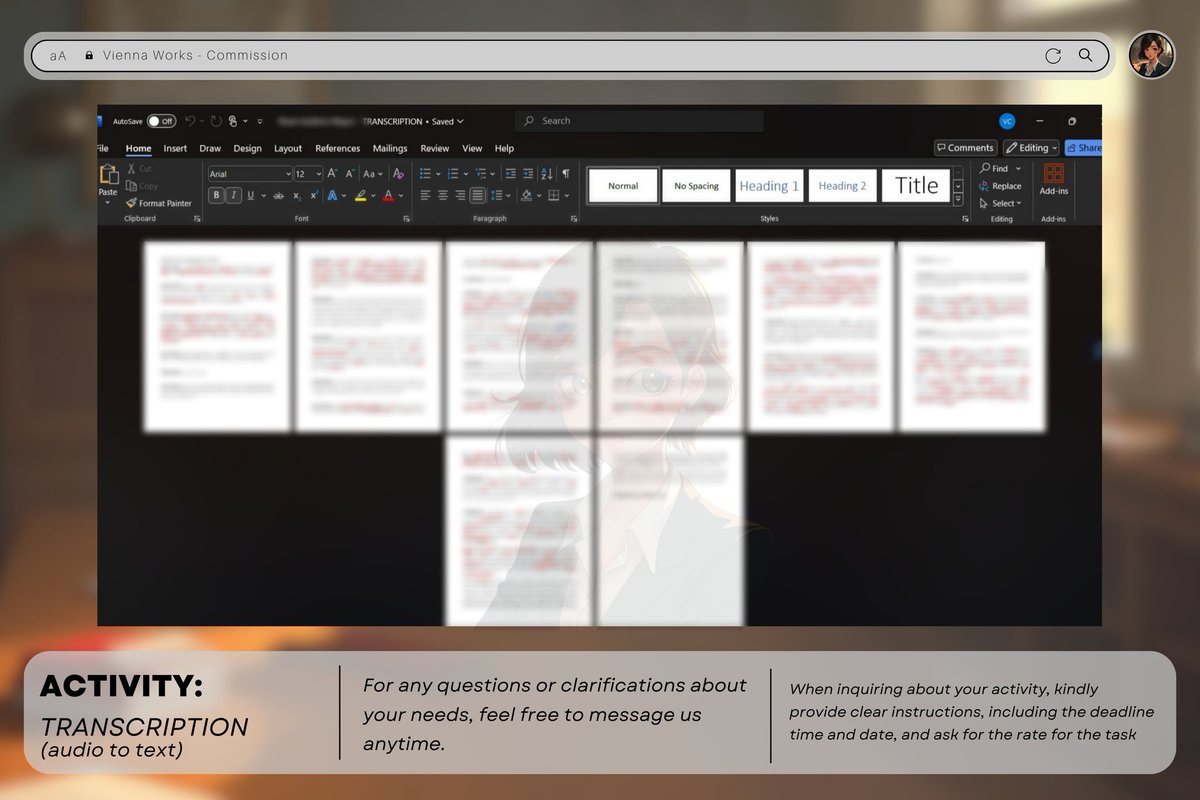Click the Shading paint bucket icon
1200x800 pixels.
[527, 196]
